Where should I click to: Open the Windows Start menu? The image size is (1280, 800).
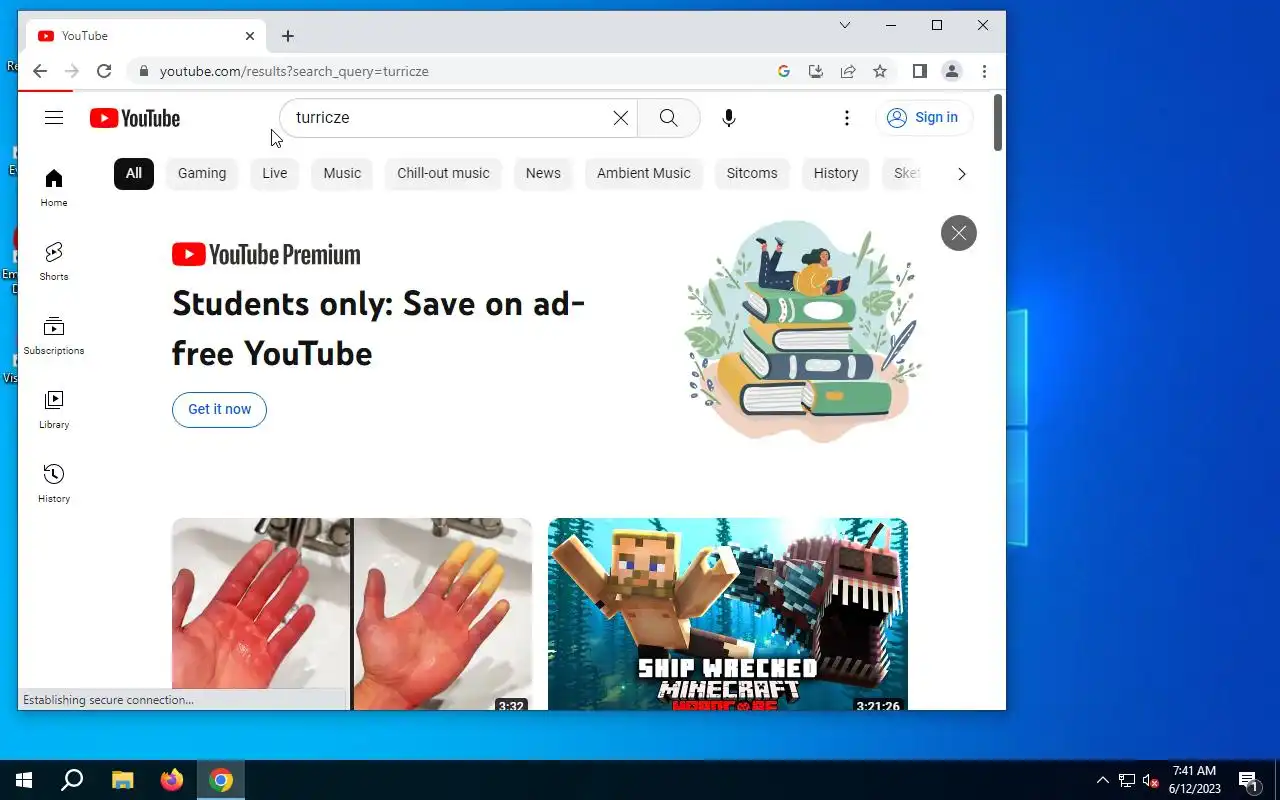(x=24, y=780)
